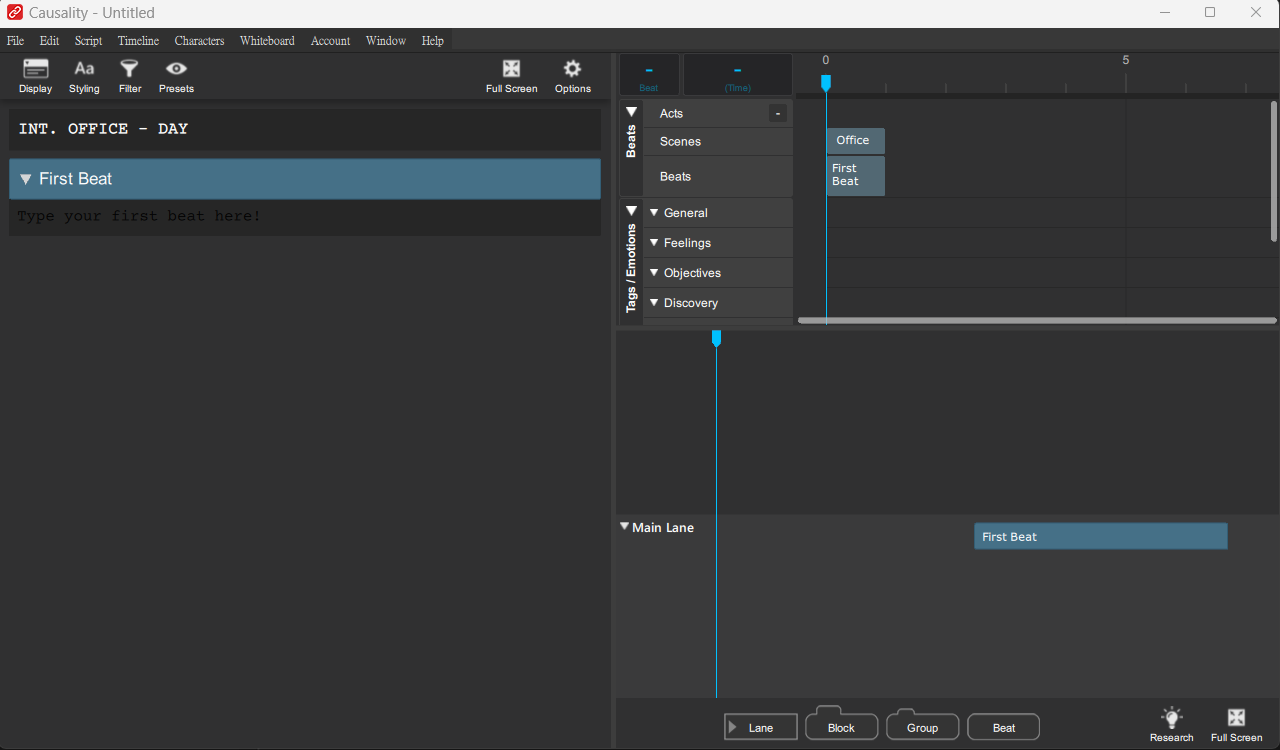
Task: Open the Research lightbulb
Action: click(1171, 725)
